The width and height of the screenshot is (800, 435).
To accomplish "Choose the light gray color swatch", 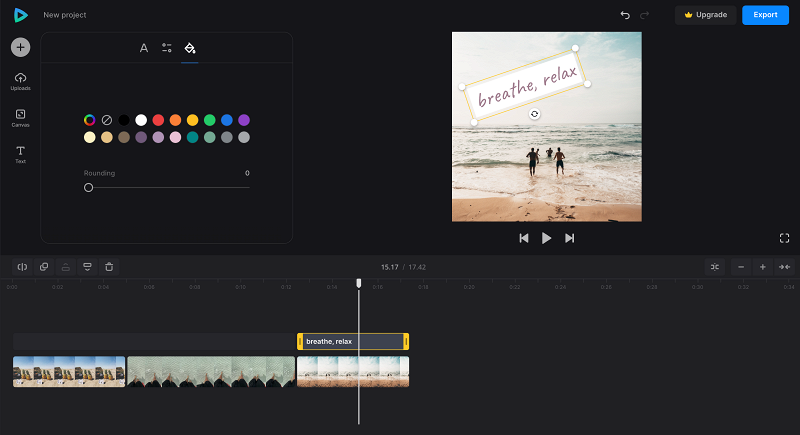I will pos(244,137).
